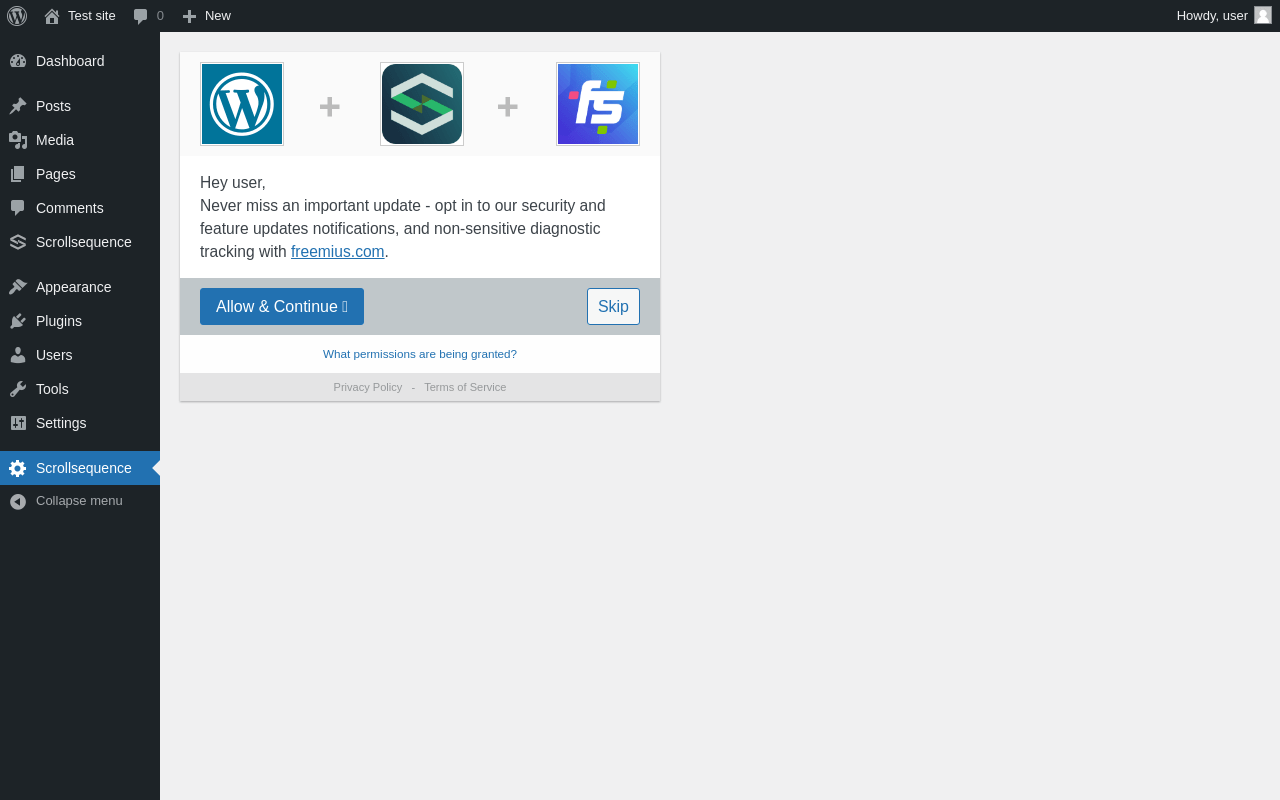Click the Media library icon
The width and height of the screenshot is (1280, 800).
pyautogui.click(x=18, y=140)
